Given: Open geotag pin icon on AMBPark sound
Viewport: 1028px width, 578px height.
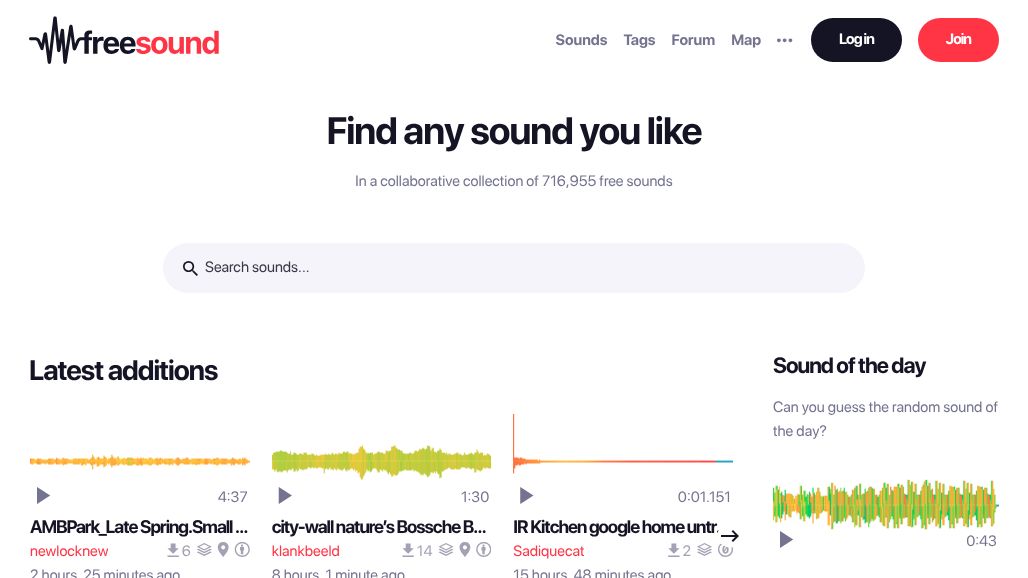Looking at the screenshot, I should [222, 549].
